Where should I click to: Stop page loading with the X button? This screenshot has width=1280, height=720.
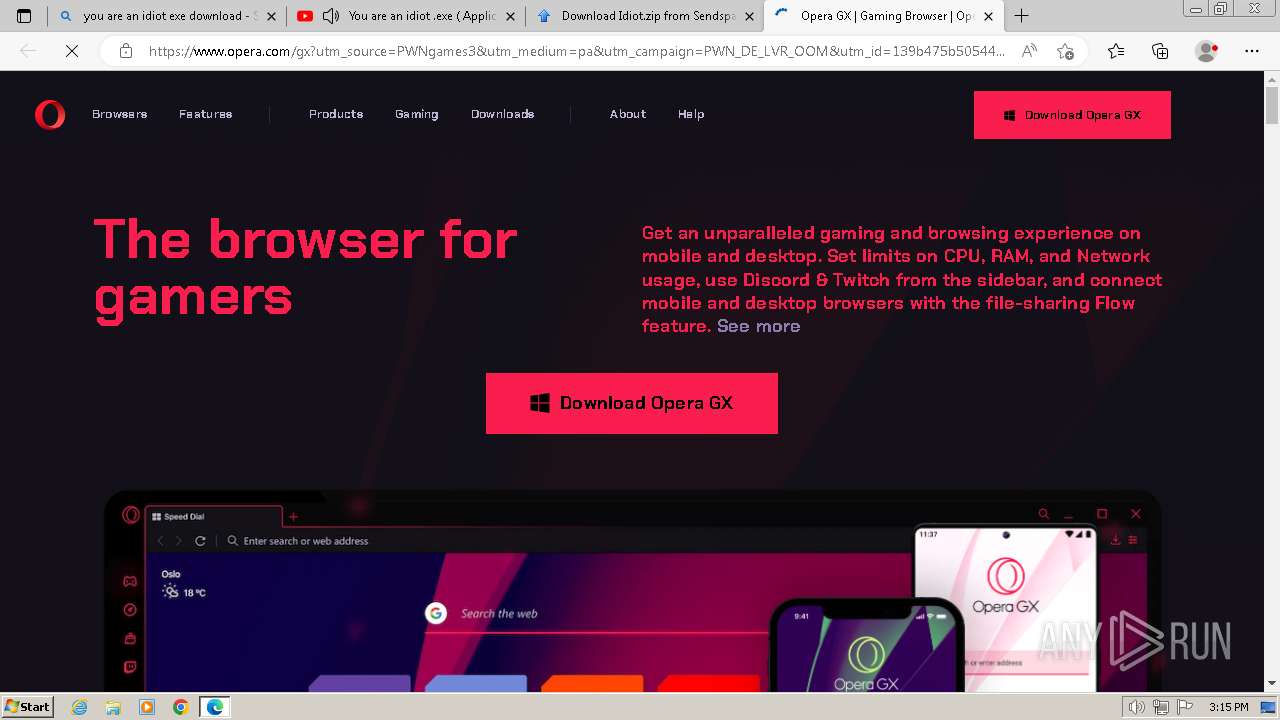point(72,52)
